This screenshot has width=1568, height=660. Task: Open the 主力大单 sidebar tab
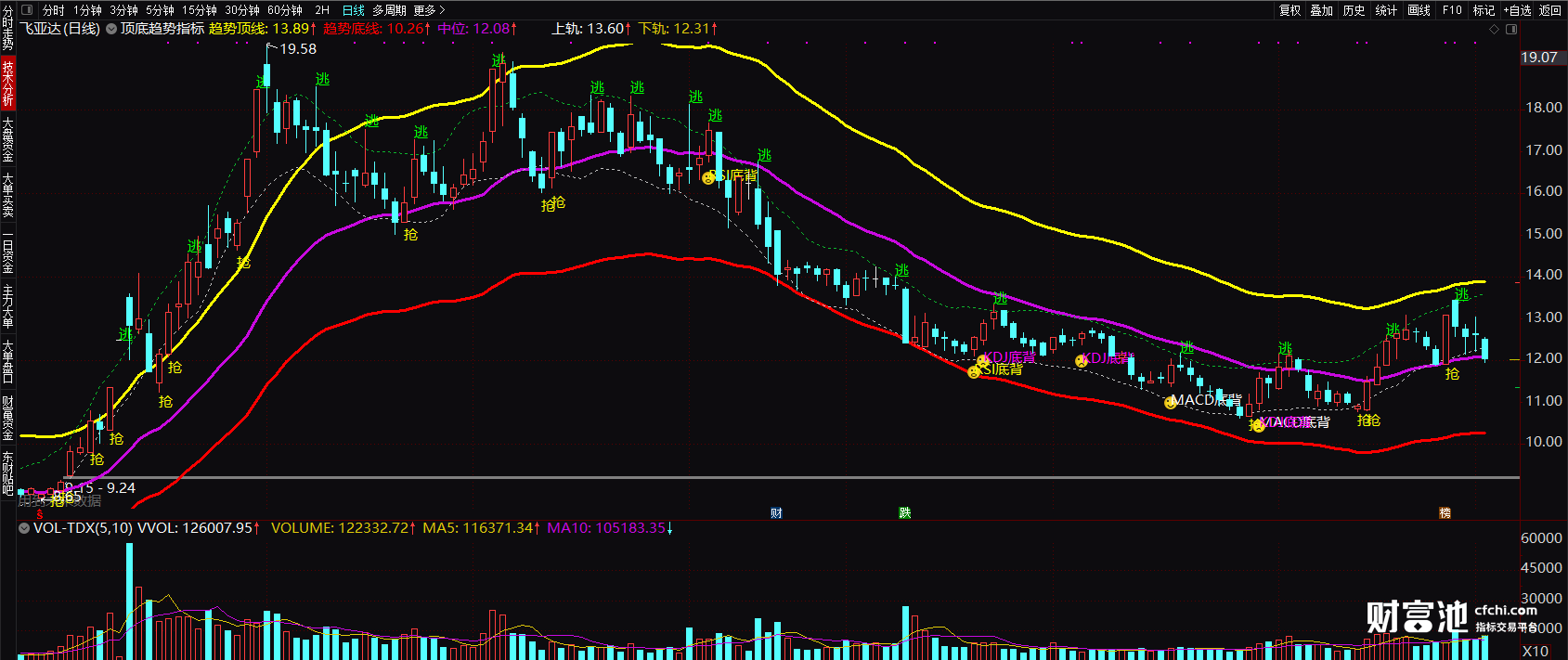pos(7,307)
